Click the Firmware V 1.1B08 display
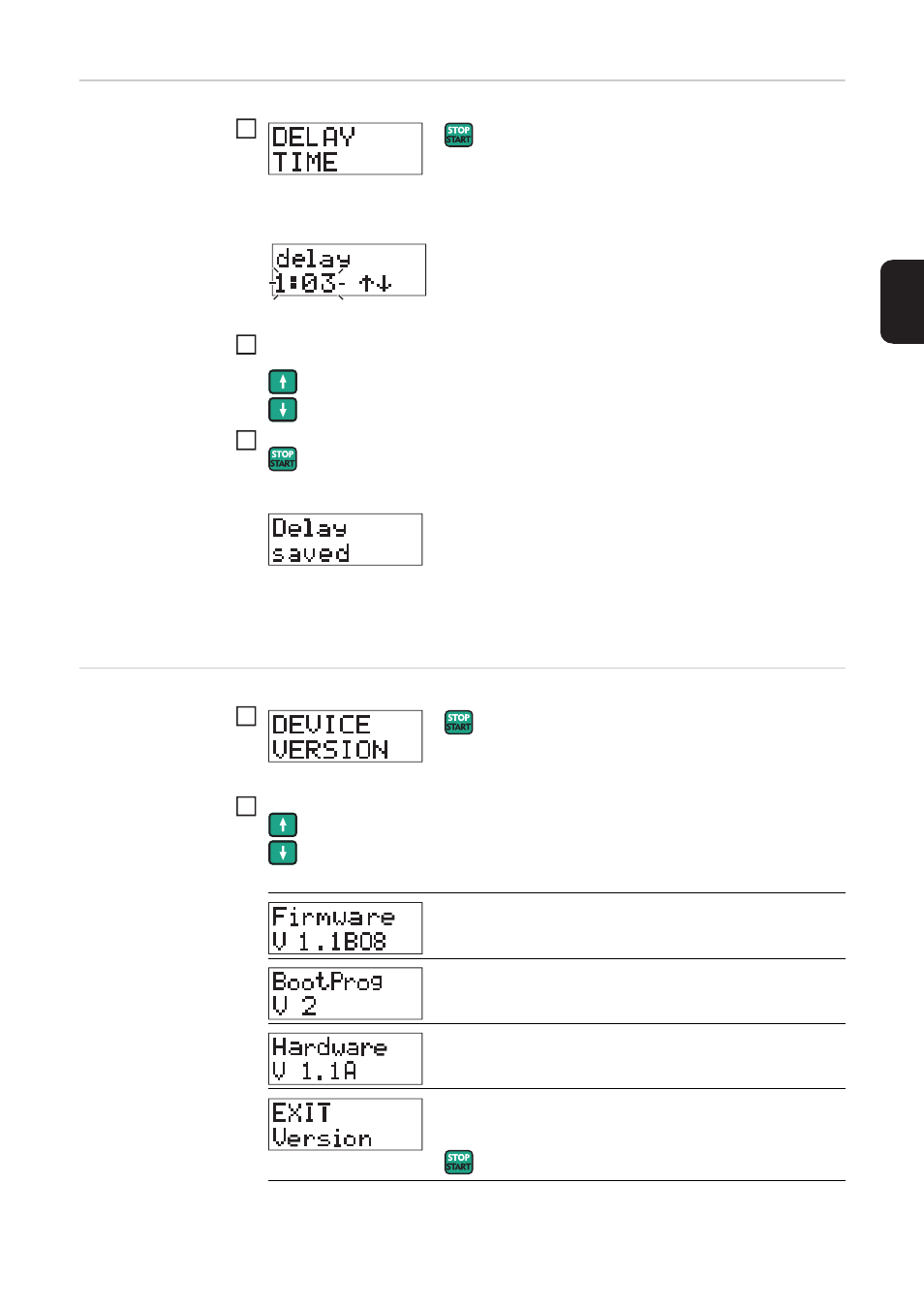924x1308 pixels. 345,928
